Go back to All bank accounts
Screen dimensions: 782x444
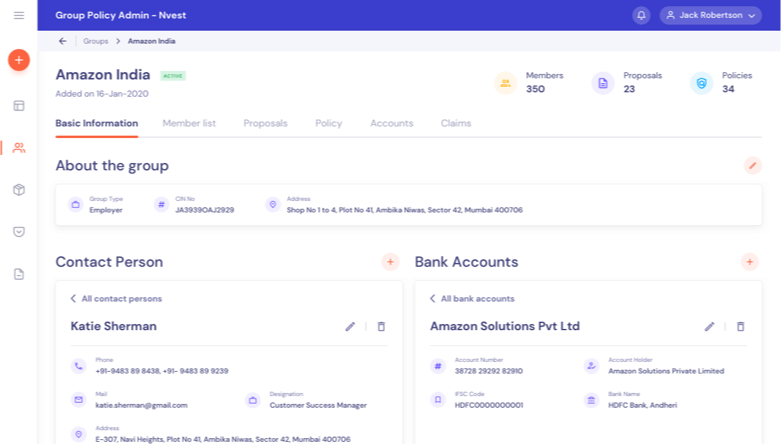(472, 298)
